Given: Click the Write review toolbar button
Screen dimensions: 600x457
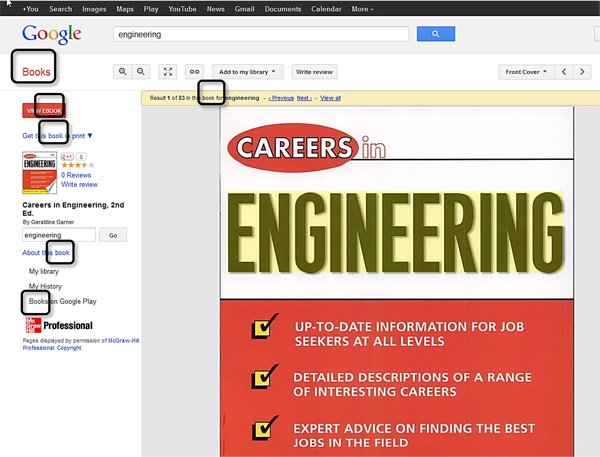Looking at the screenshot, I should (314, 72).
